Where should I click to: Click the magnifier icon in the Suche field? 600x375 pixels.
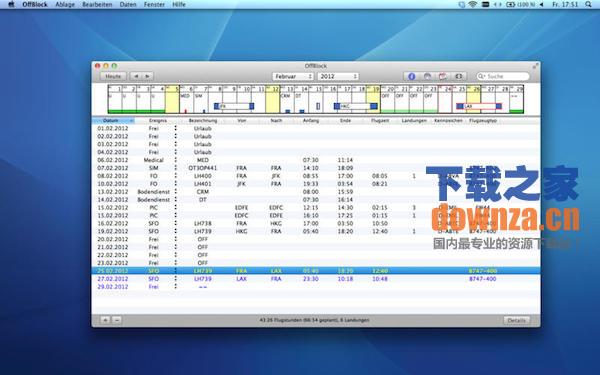pyautogui.click(x=481, y=77)
